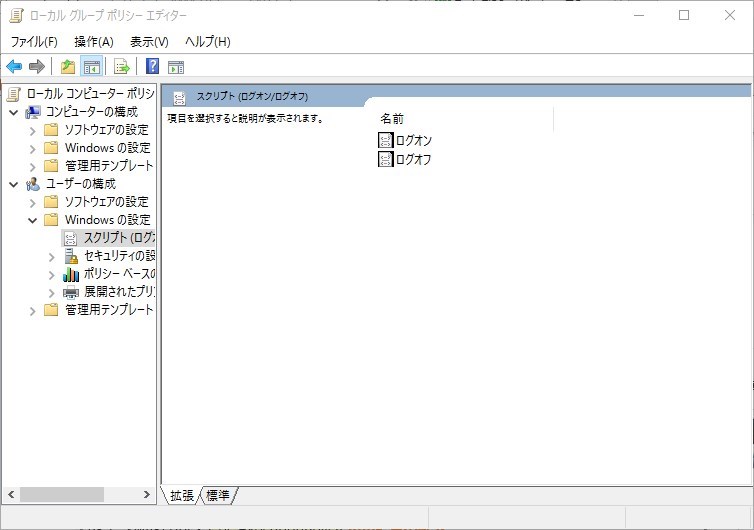The height and width of the screenshot is (530, 754).
Task: Click the Back arrow toolbar icon
Action: pyautogui.click(x=14, y=66)
